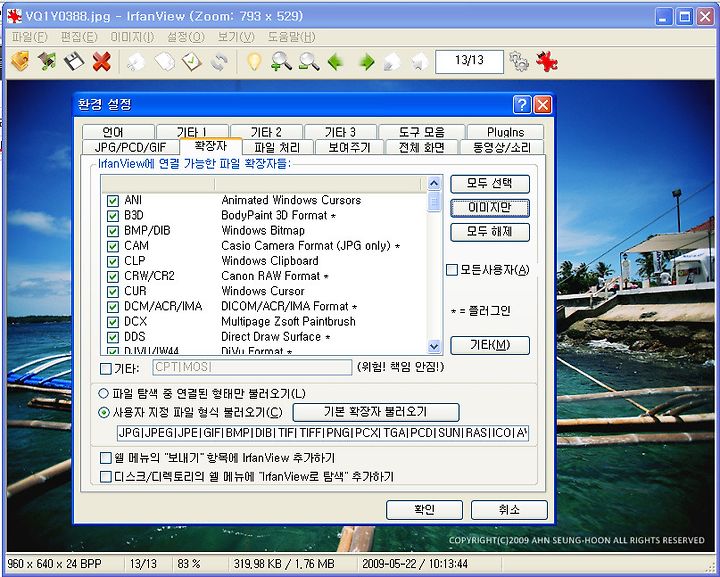720x577 pixels.
Task: Uncheck the DCM/ACR/IMA DICOM checkbox
Action: tap(112, 307)
